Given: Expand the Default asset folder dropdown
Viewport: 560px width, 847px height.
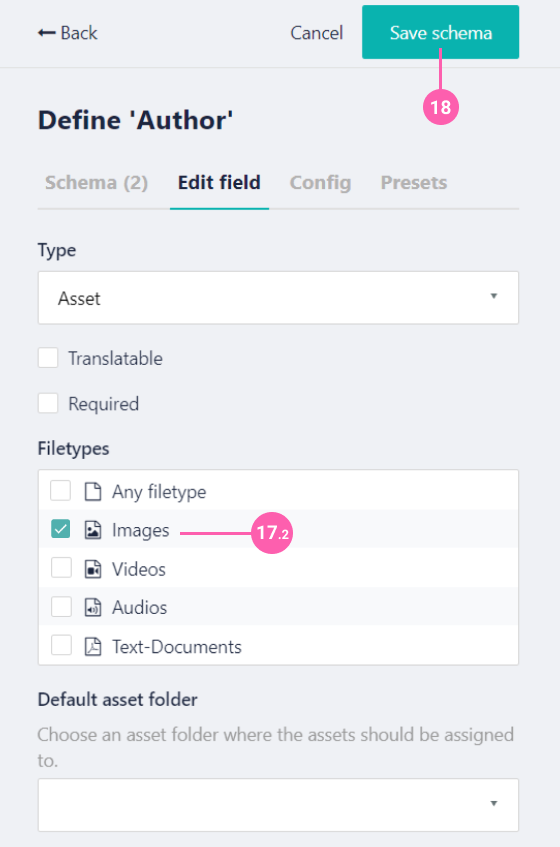Looking at the screenshot, I should (278, 805).
